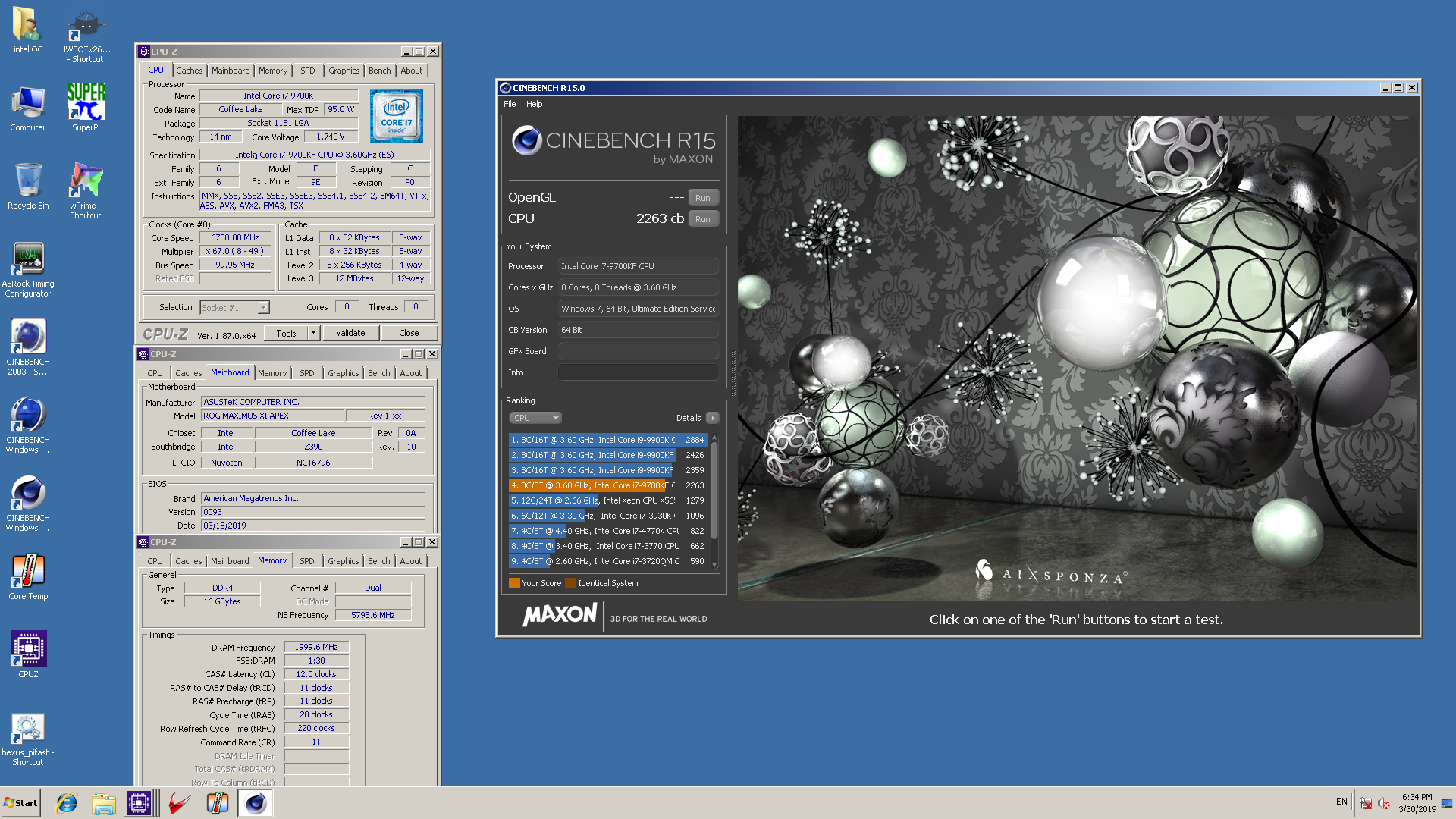Run the CPU benchmark test
This screenshot has width=1456, height=819.
click(x=703, y=219)
